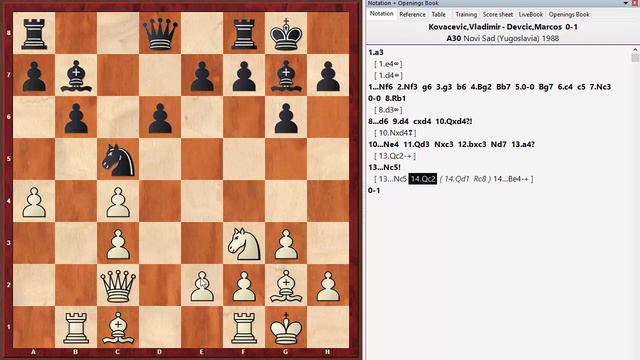
Task: Open the LiveBook tab
Action: tap(531, 14)
